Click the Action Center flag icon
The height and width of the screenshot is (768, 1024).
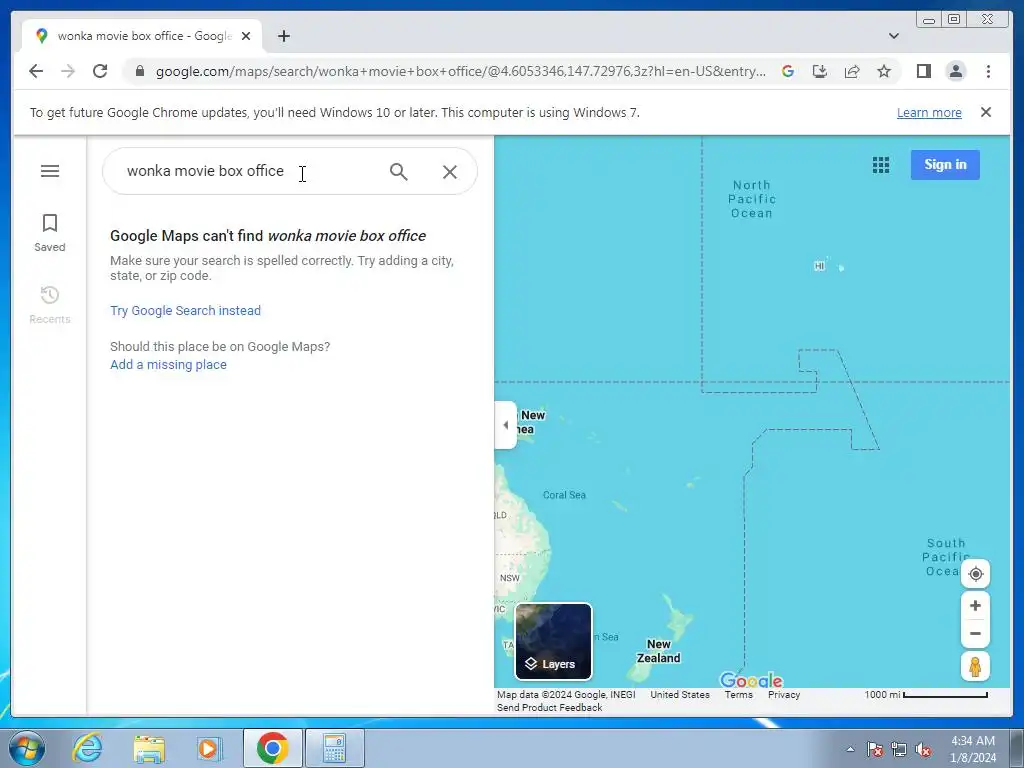click(x=874, y=749)
